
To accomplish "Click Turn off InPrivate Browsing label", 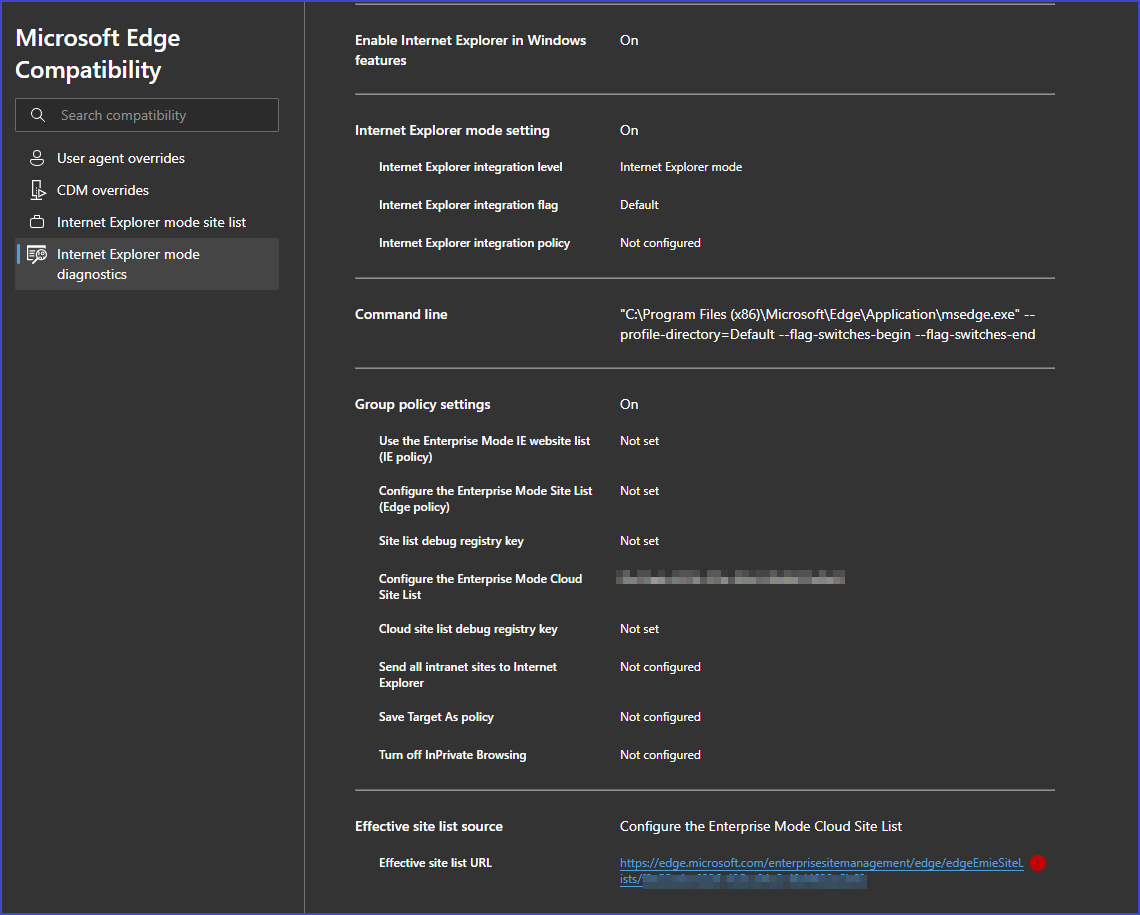I will point(452,755).
